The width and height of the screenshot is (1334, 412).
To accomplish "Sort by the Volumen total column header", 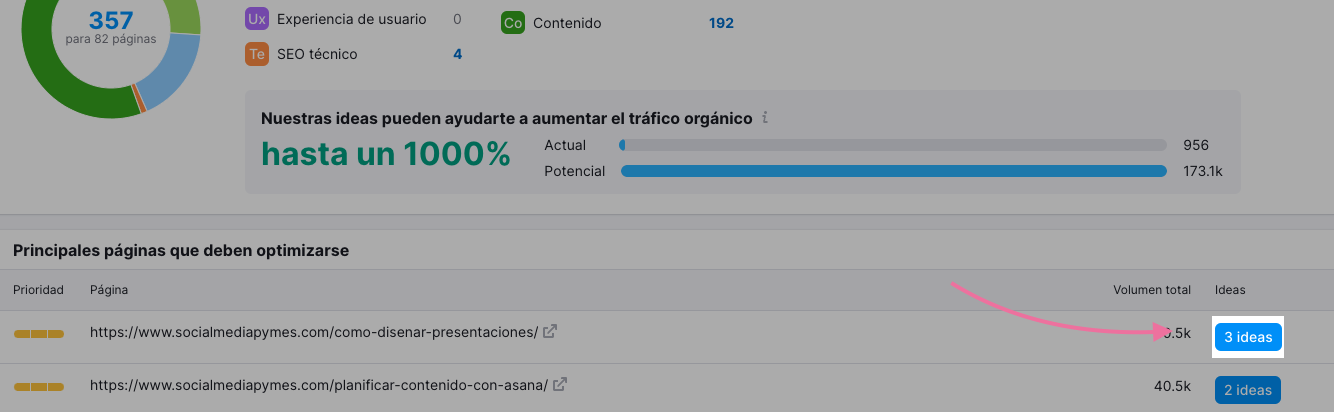I will 1151,290.
